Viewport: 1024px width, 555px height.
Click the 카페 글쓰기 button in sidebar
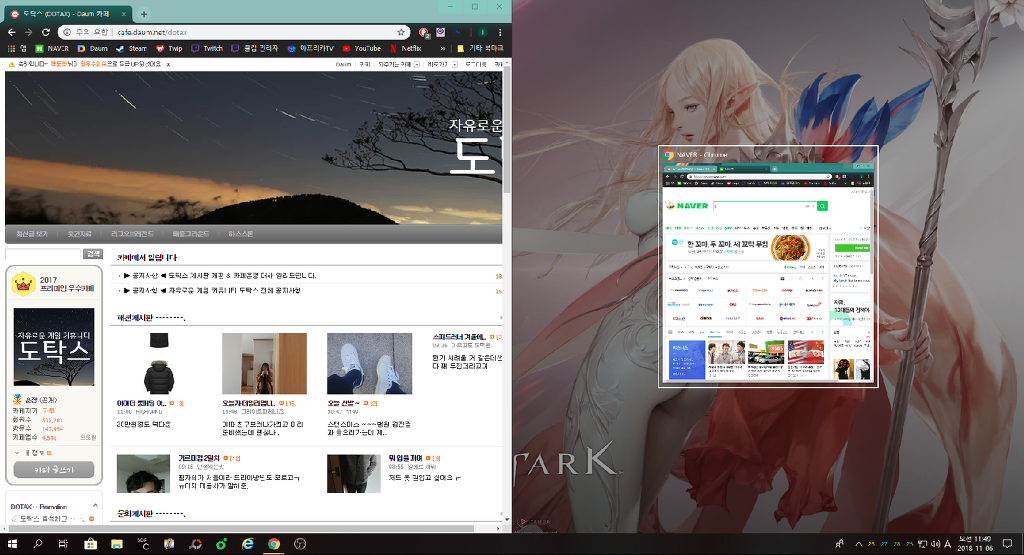pyautogui.click(x=54, y=469)
